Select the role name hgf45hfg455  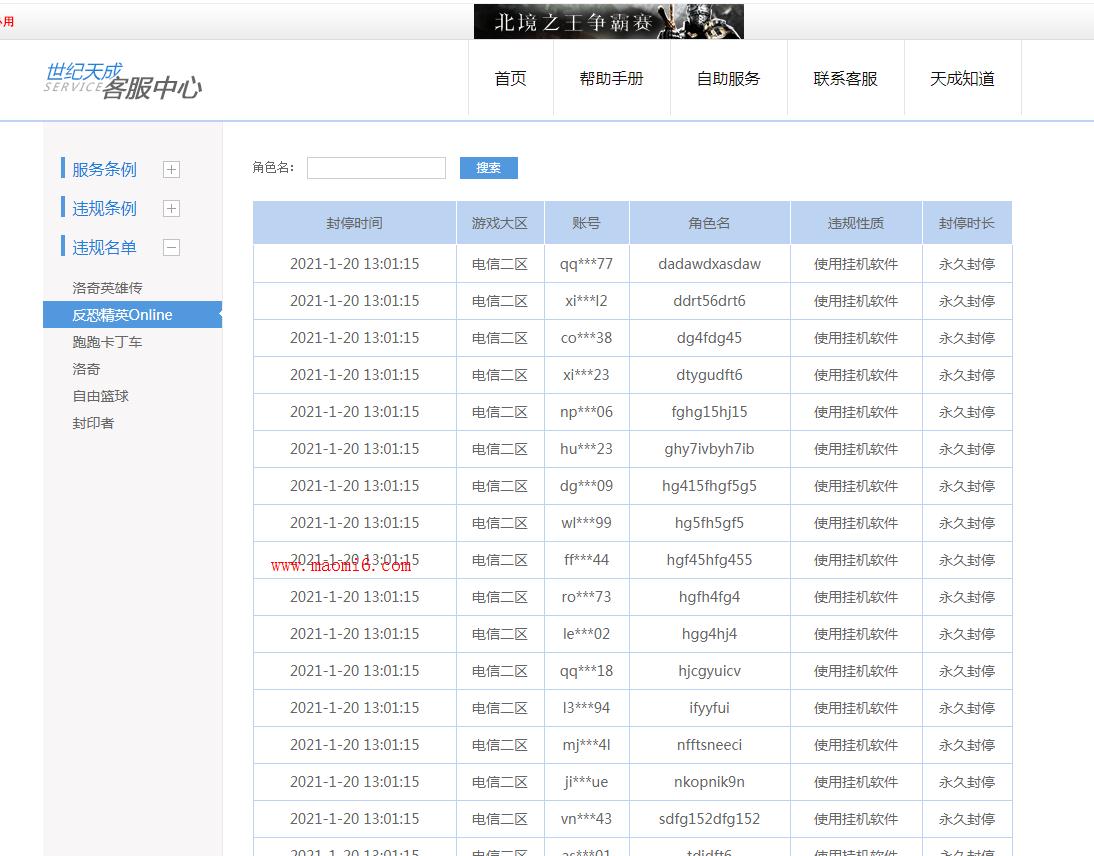point(710,560)
